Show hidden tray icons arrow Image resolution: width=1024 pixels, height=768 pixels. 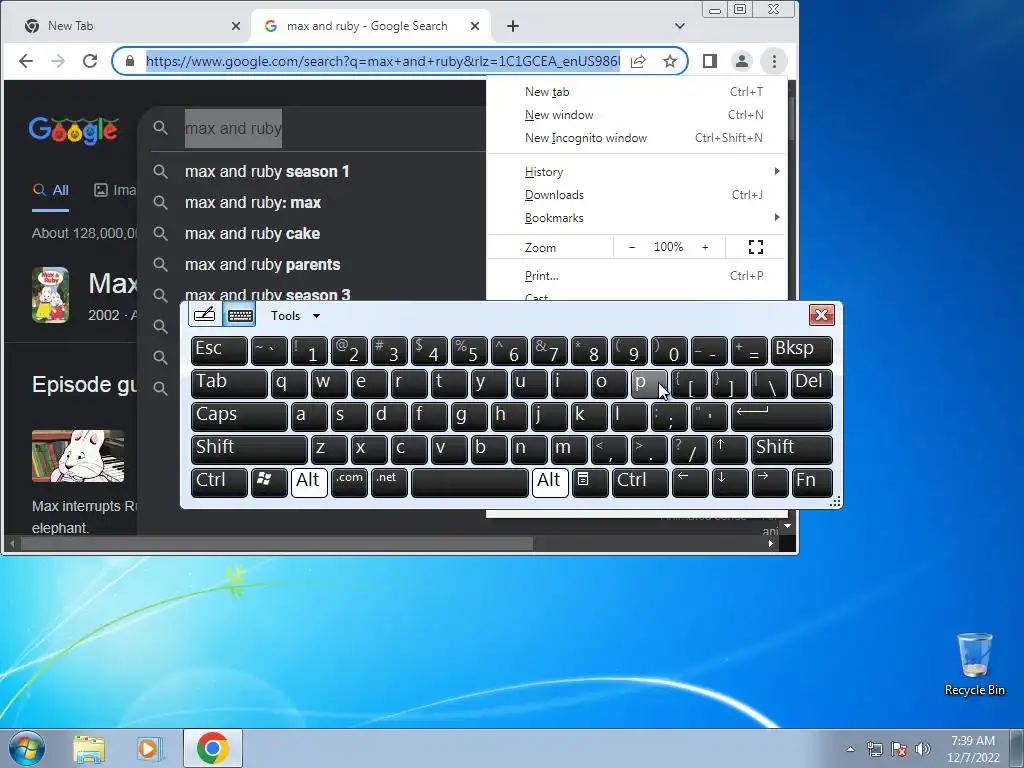tap(850, 749)
